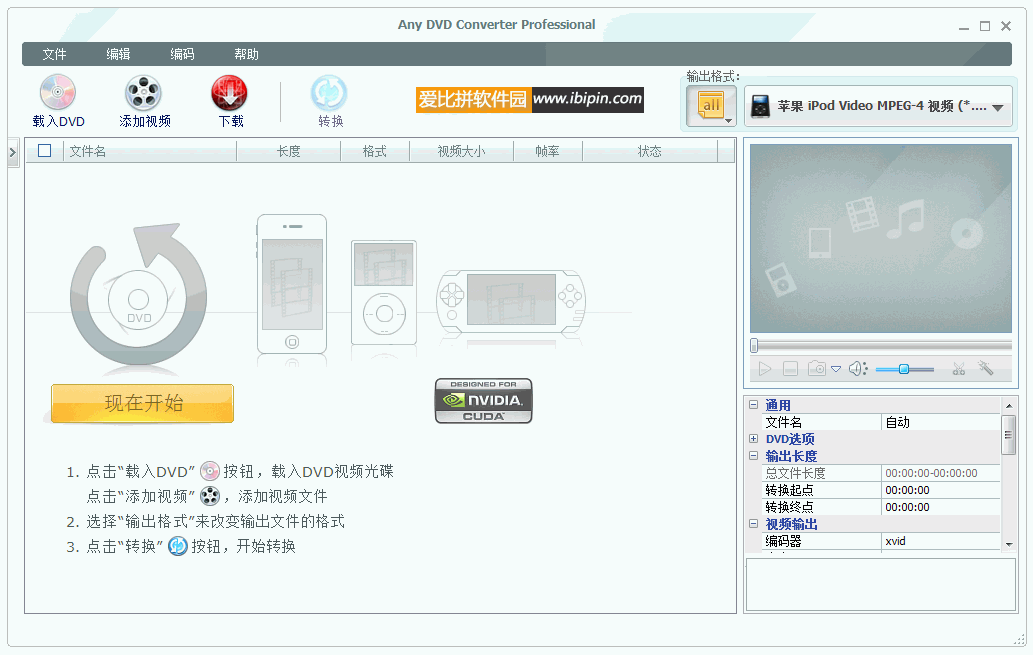The image size is (1033, 655).
Task: Click the property panel scroll-down arrow
Action: click(x=1009, y=545)
